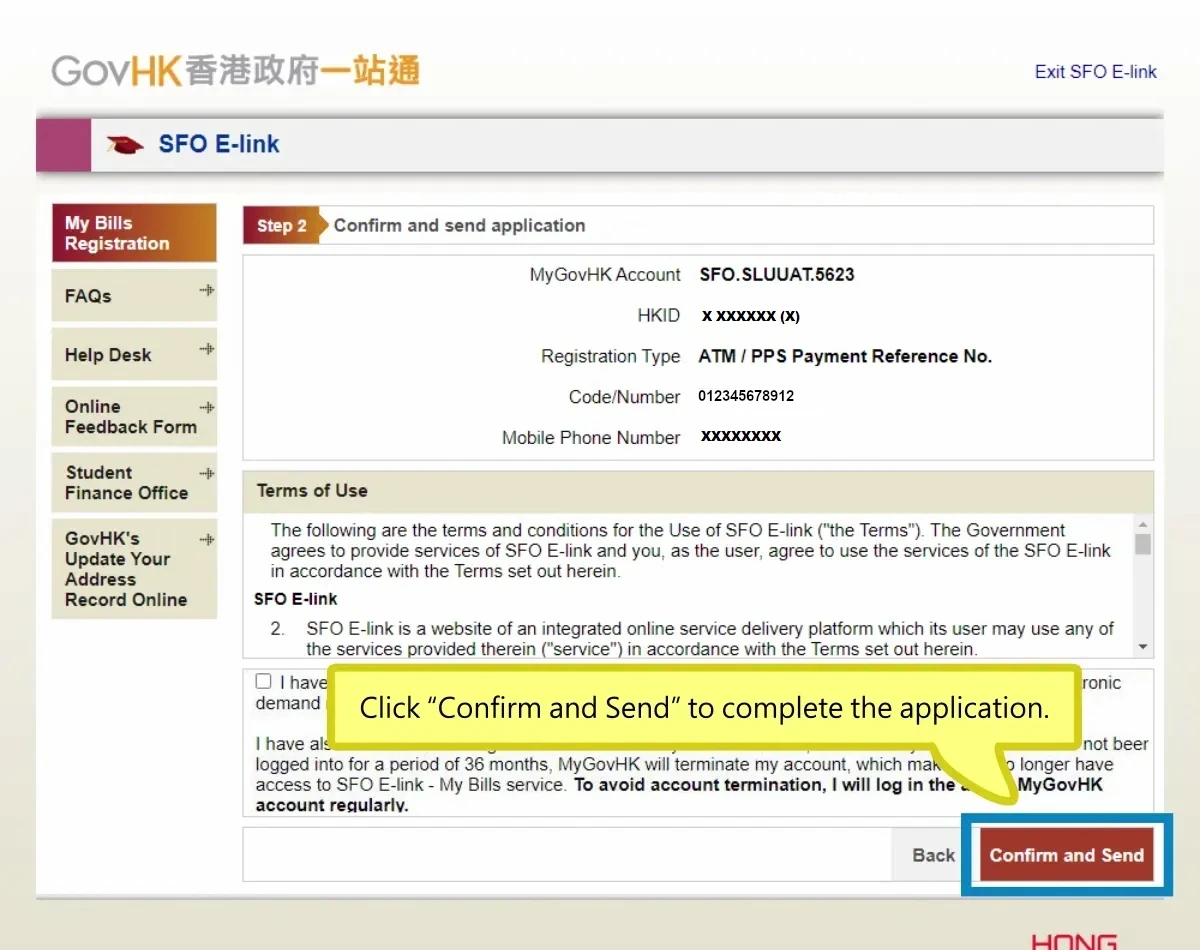This screenshot has height=950, width=1200.
Task: Open the Online Feedback Form sidebar item
Action: (x=134, y=417)
